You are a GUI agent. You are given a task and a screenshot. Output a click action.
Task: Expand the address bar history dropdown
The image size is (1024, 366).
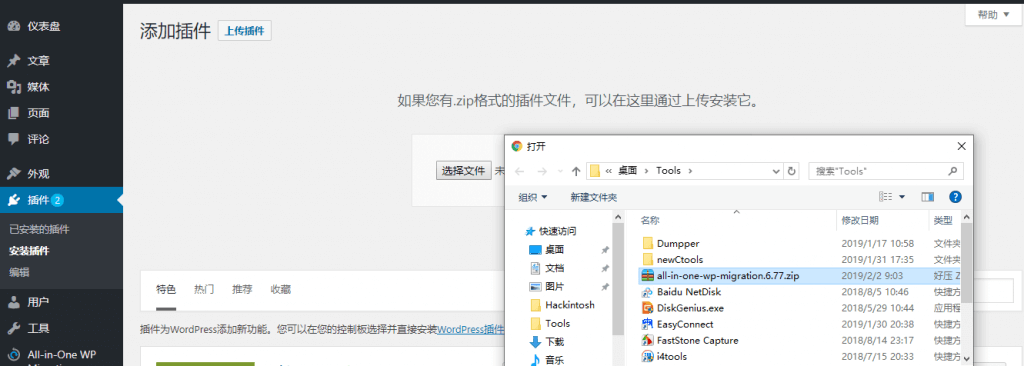tap(776, 171)
